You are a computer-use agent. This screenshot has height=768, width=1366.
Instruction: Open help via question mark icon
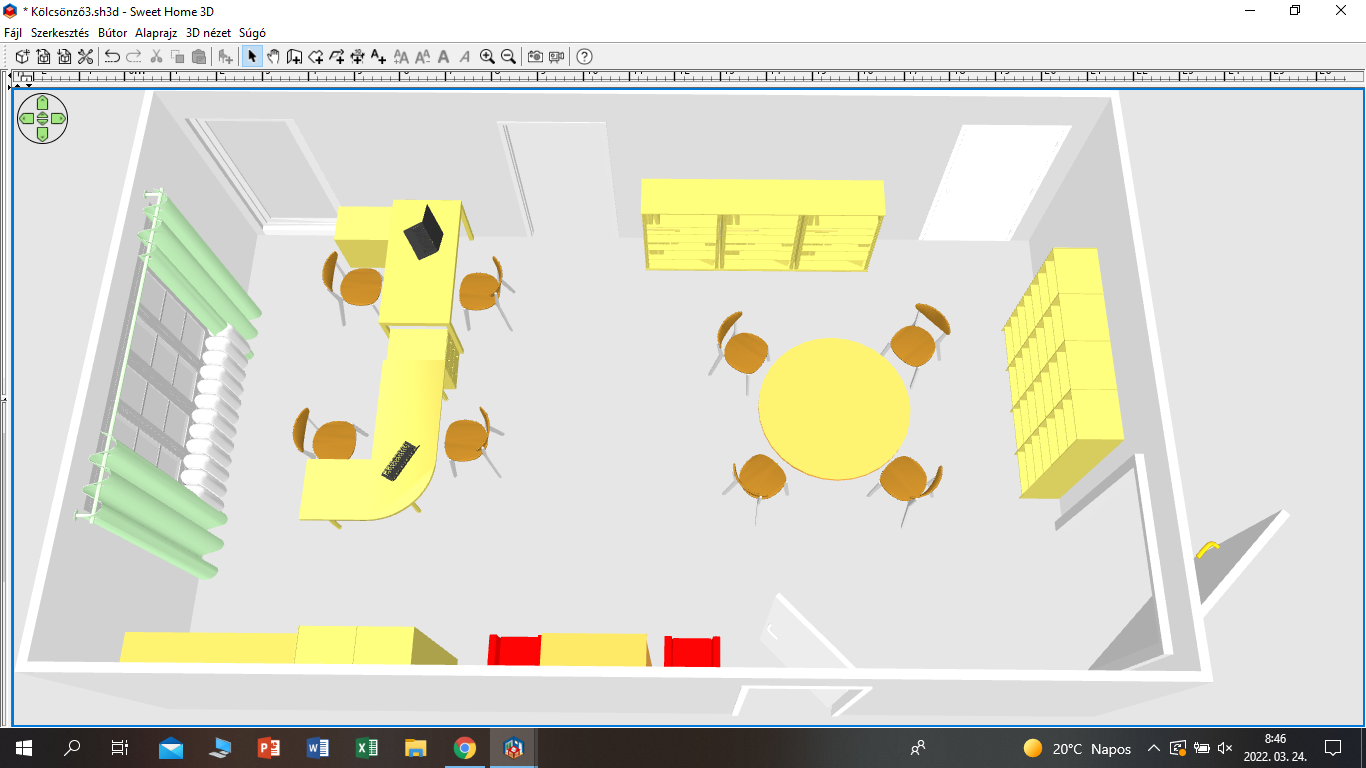click(x=585, y=57)
